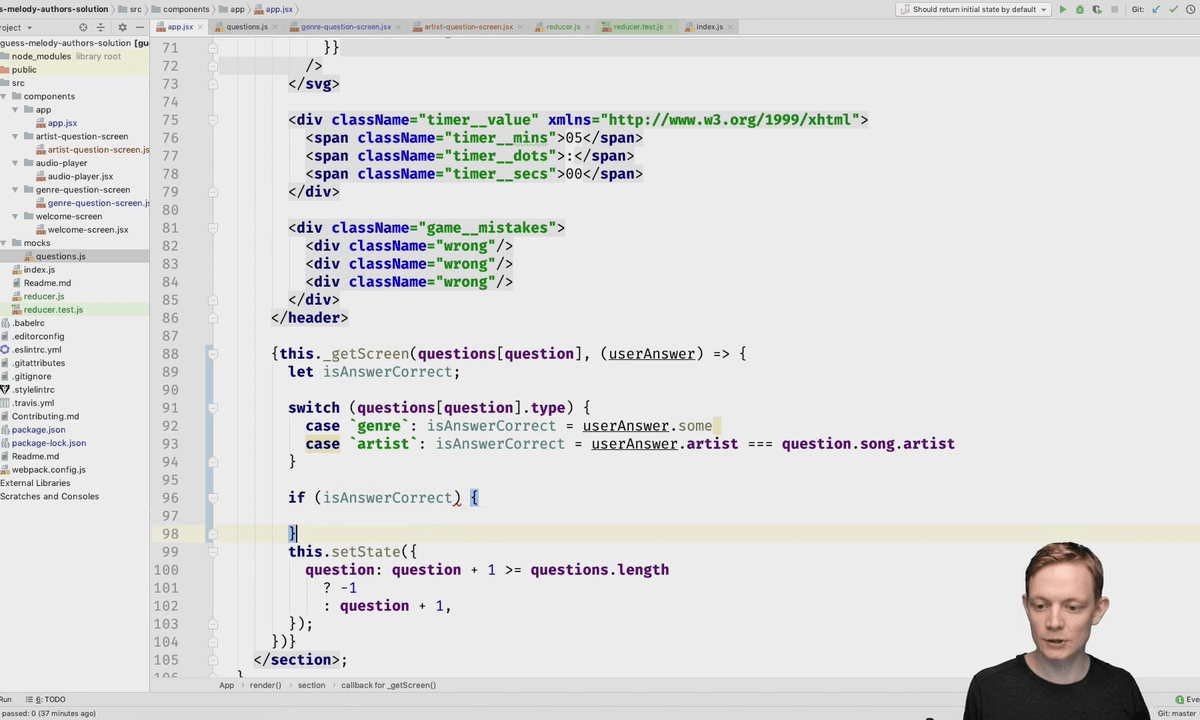Start debugging with the bug icon

click(x=1080, y=10)
